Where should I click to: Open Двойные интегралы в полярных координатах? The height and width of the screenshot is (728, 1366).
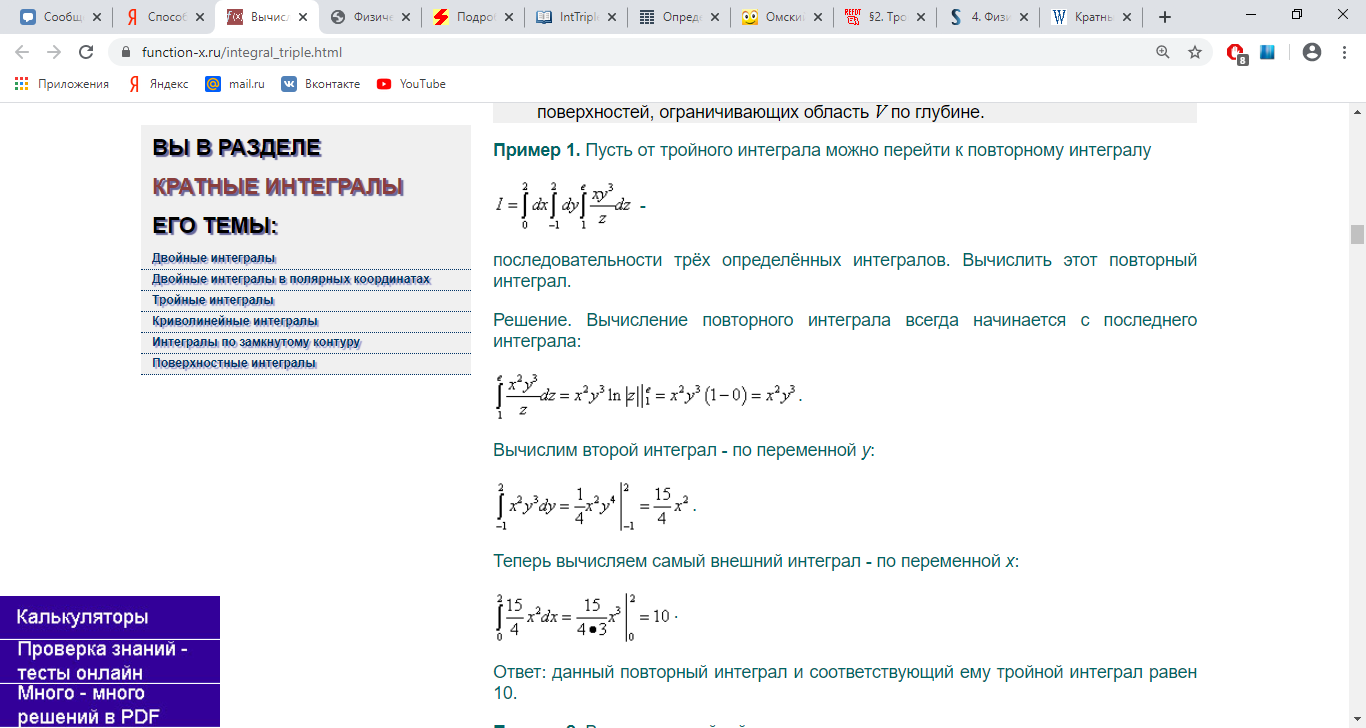(x=291, y=279)
